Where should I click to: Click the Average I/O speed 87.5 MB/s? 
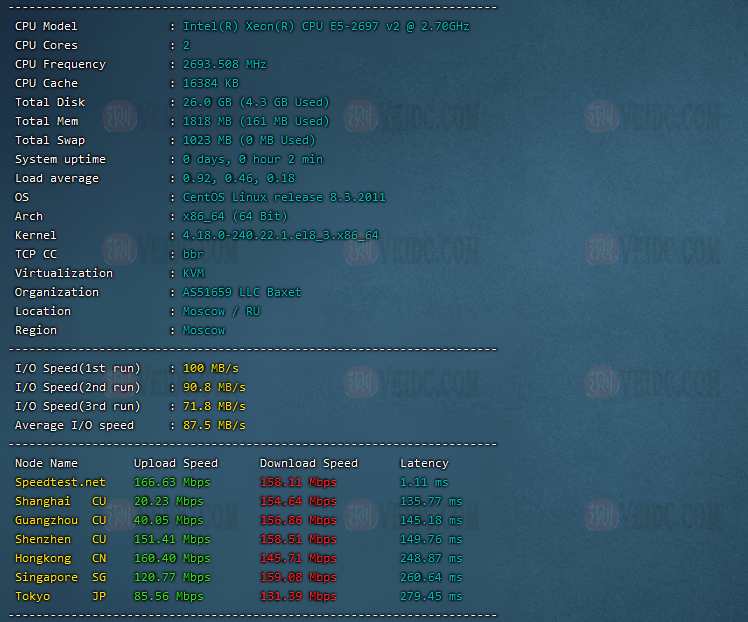tap(214, 425)
